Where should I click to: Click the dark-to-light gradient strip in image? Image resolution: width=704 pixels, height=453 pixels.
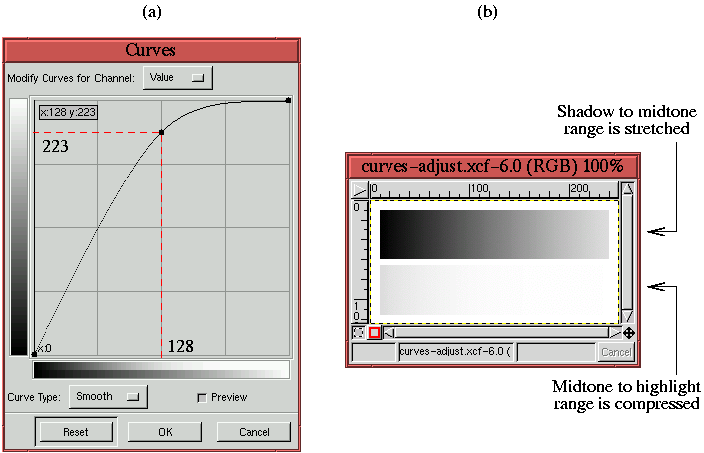[x=494, y=234]
